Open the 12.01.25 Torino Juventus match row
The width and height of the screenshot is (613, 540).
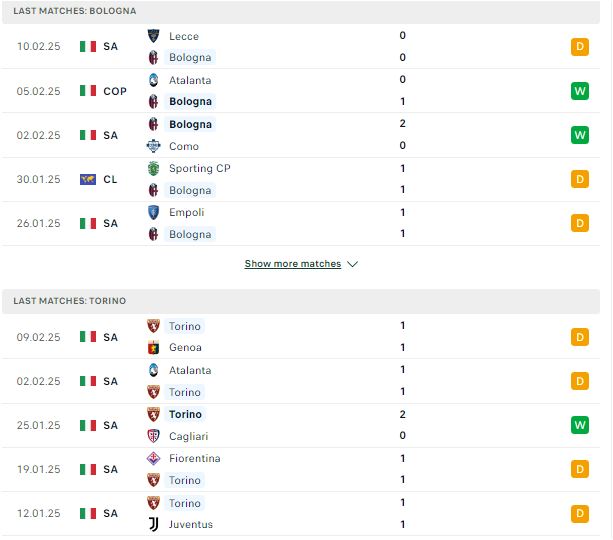coord(301,513)
